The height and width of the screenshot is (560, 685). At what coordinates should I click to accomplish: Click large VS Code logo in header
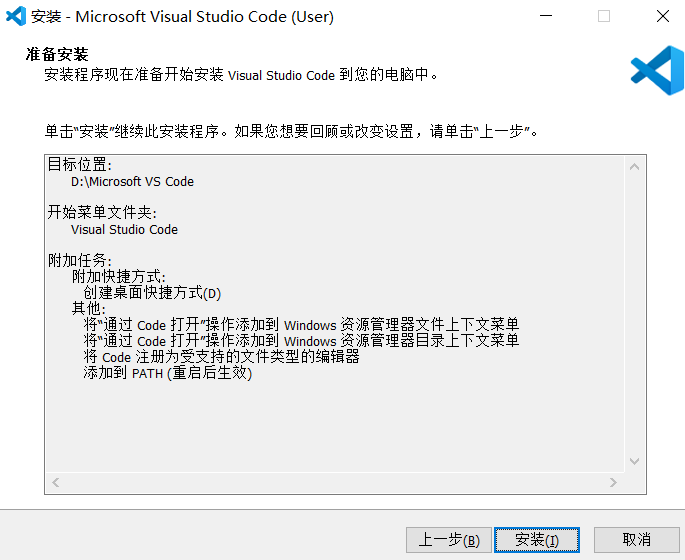point(657,70)
